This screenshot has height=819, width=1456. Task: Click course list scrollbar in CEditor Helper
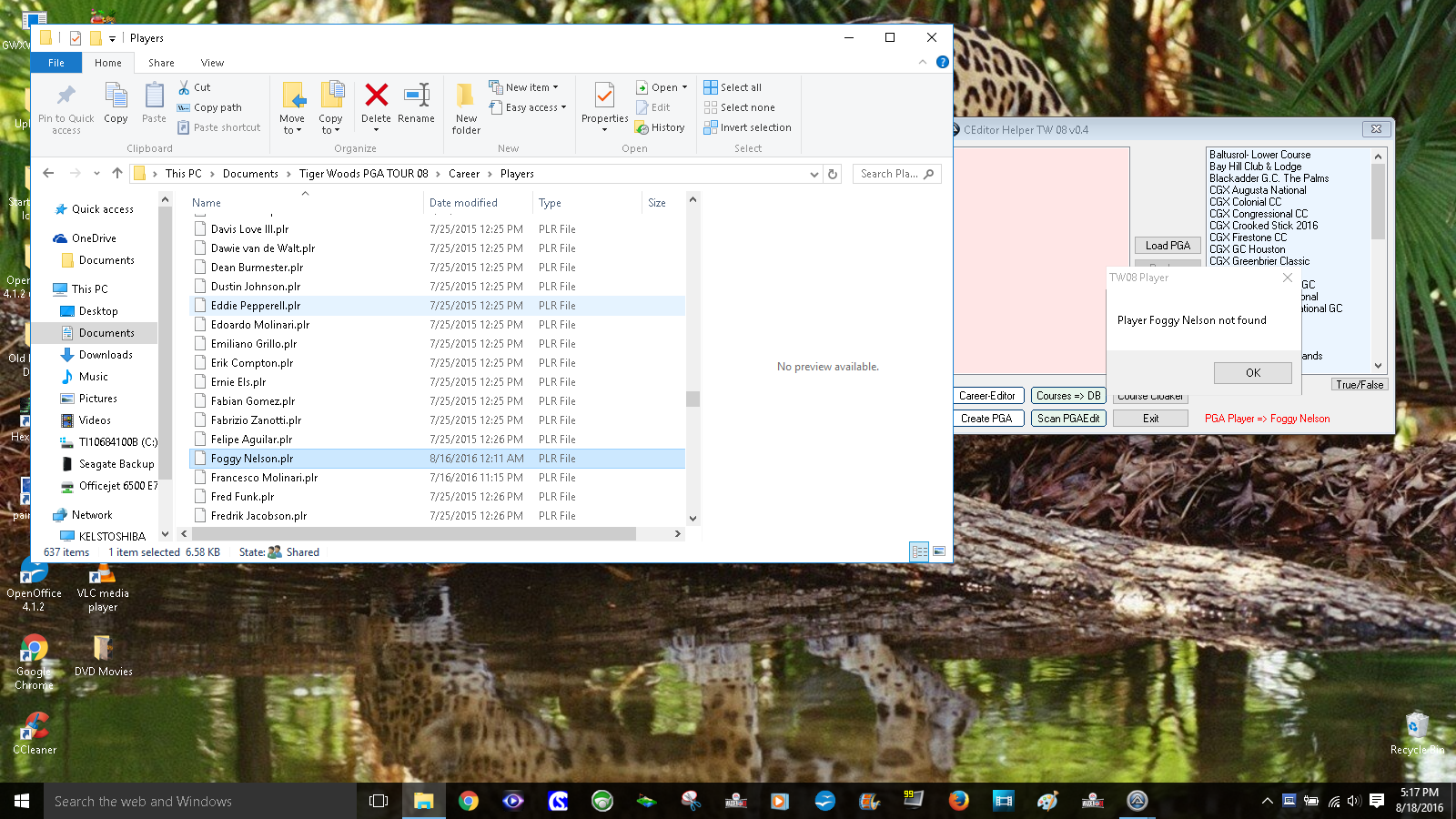click(1378, 201)
